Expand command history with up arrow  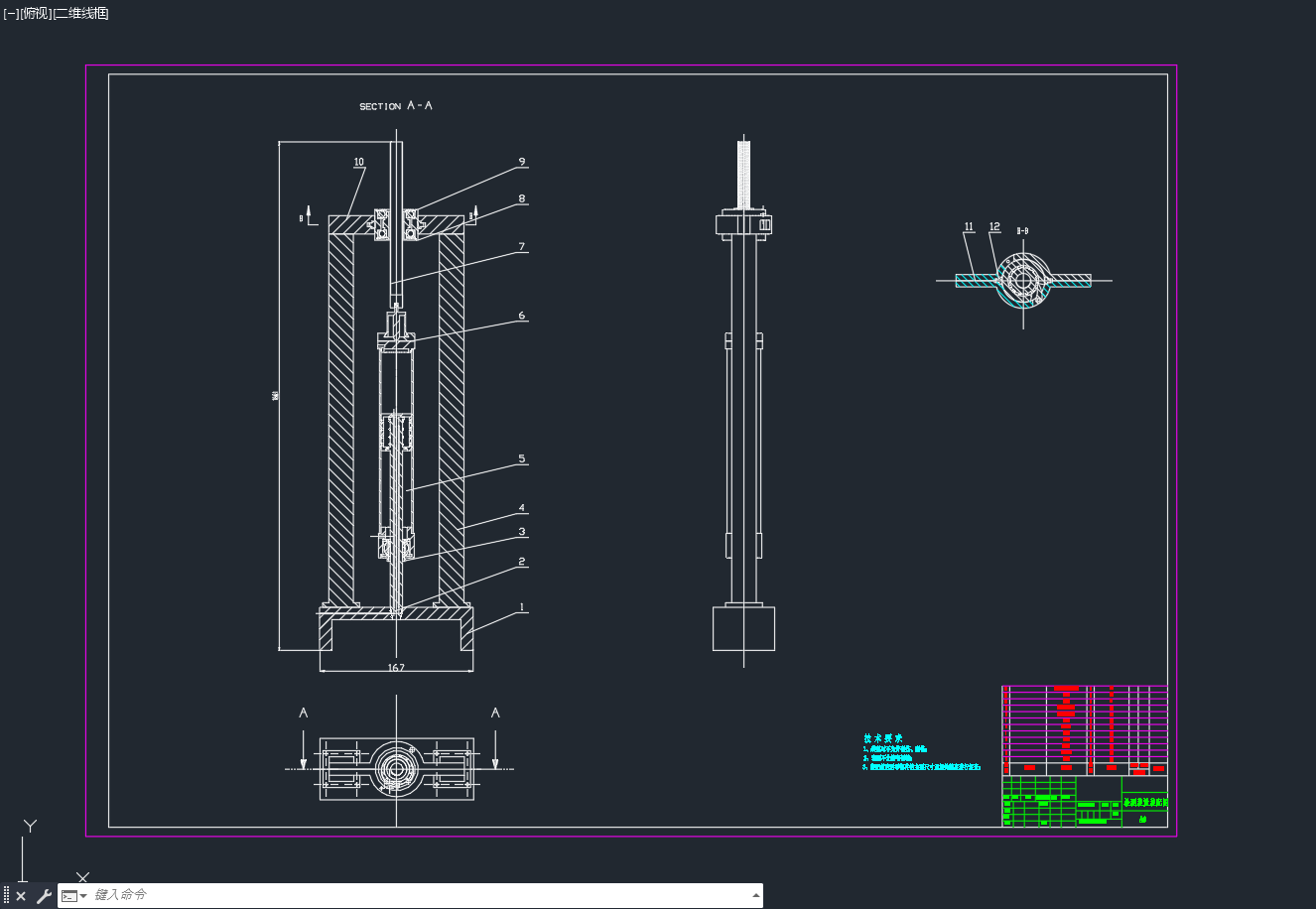tap(756, 896)
